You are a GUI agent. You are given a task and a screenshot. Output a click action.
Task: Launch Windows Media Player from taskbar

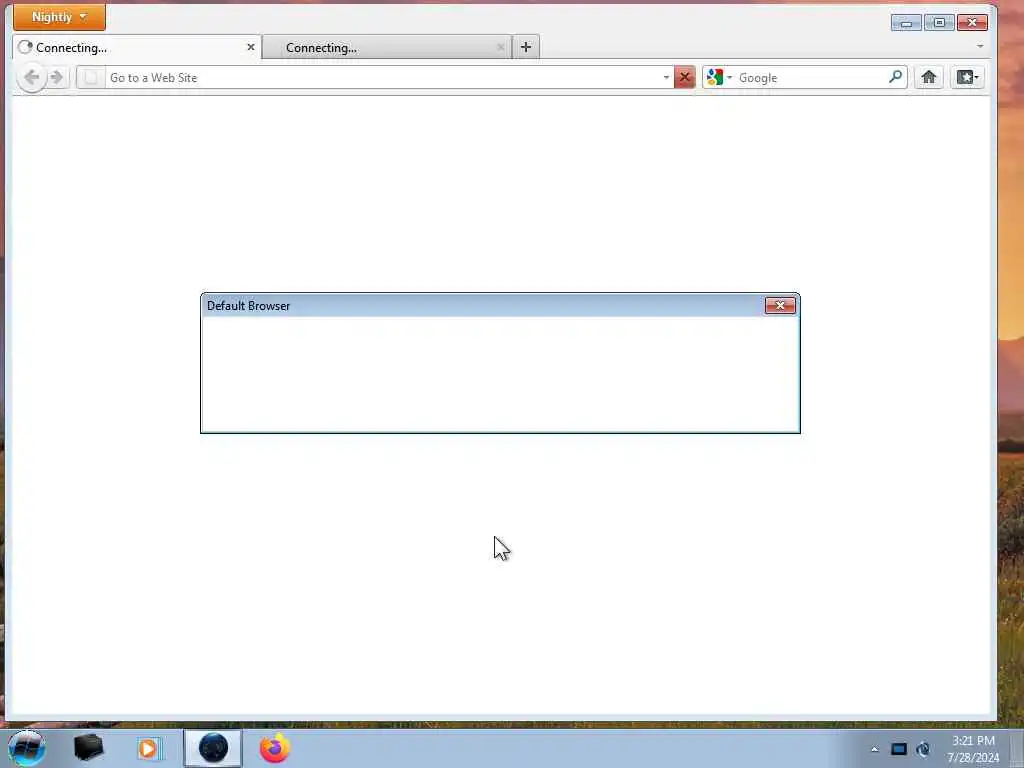click(149, 748)
